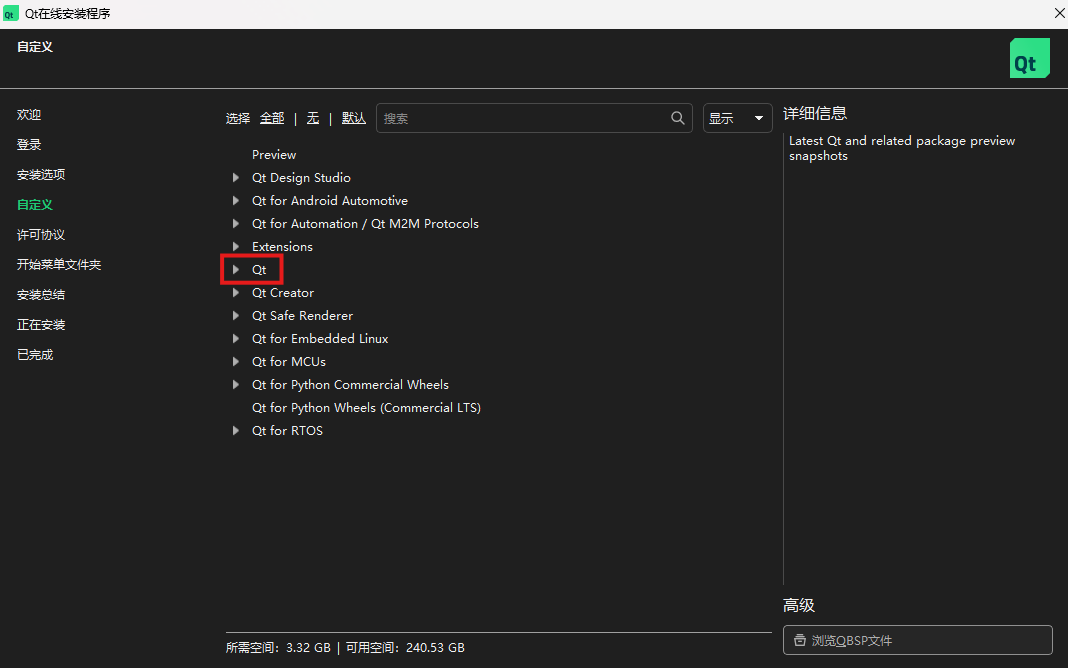Select the Qt for RTOS row text
Image resolution: width=1068 pixels, height=668 pixels.
coord(287,430)
